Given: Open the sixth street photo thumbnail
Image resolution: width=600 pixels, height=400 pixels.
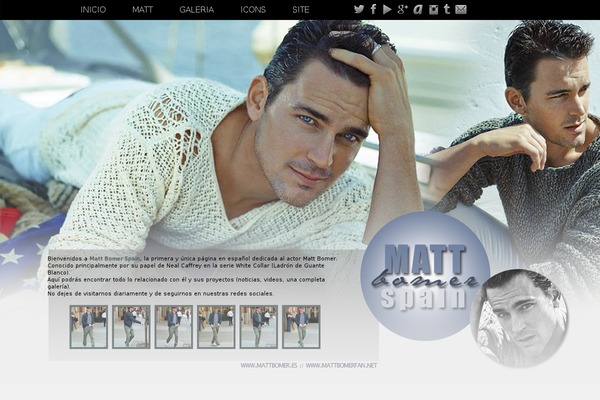Looking at the screenshot, I should (x=301, y=327).
